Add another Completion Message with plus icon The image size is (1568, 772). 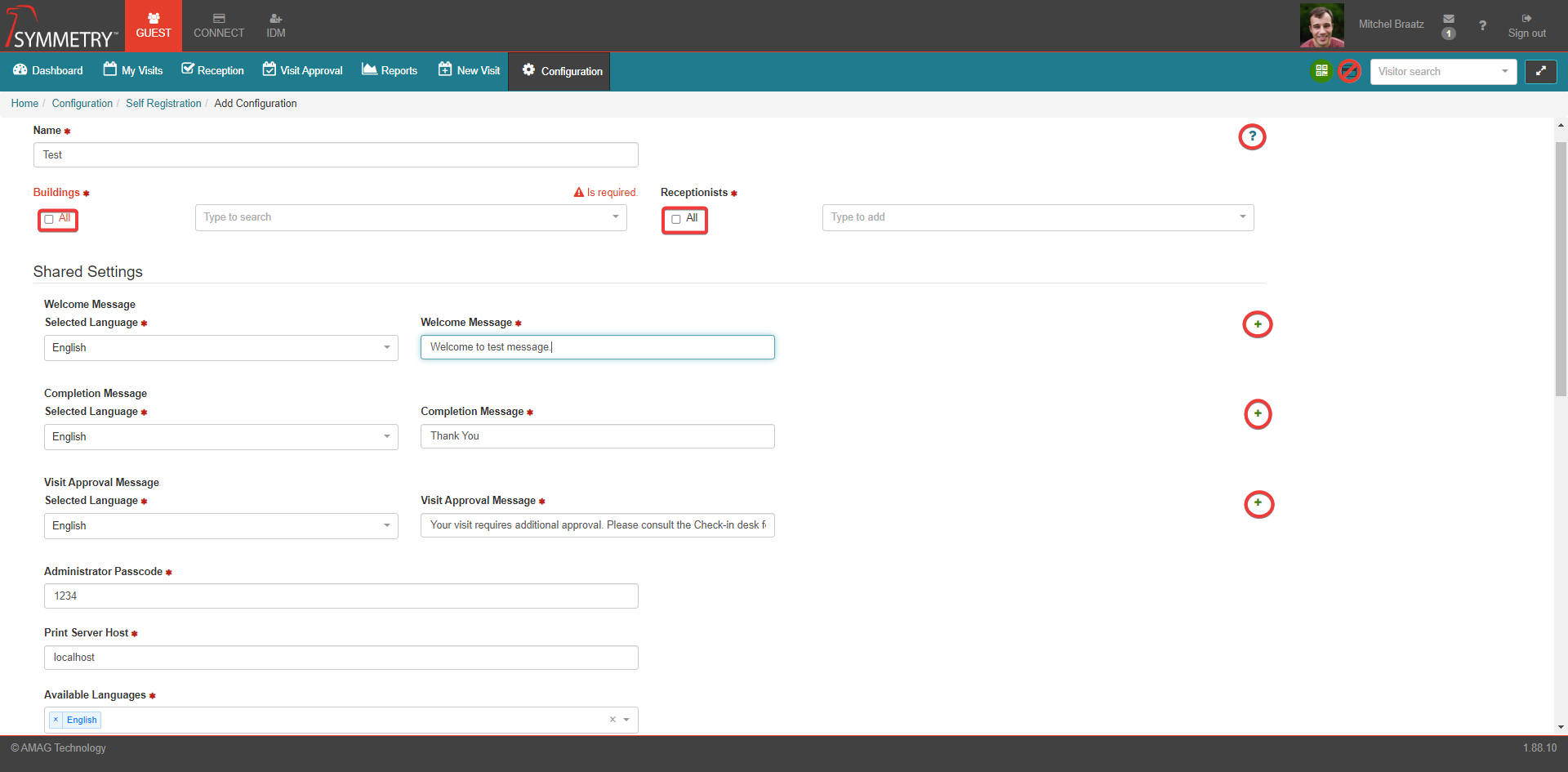(1258, 414)
